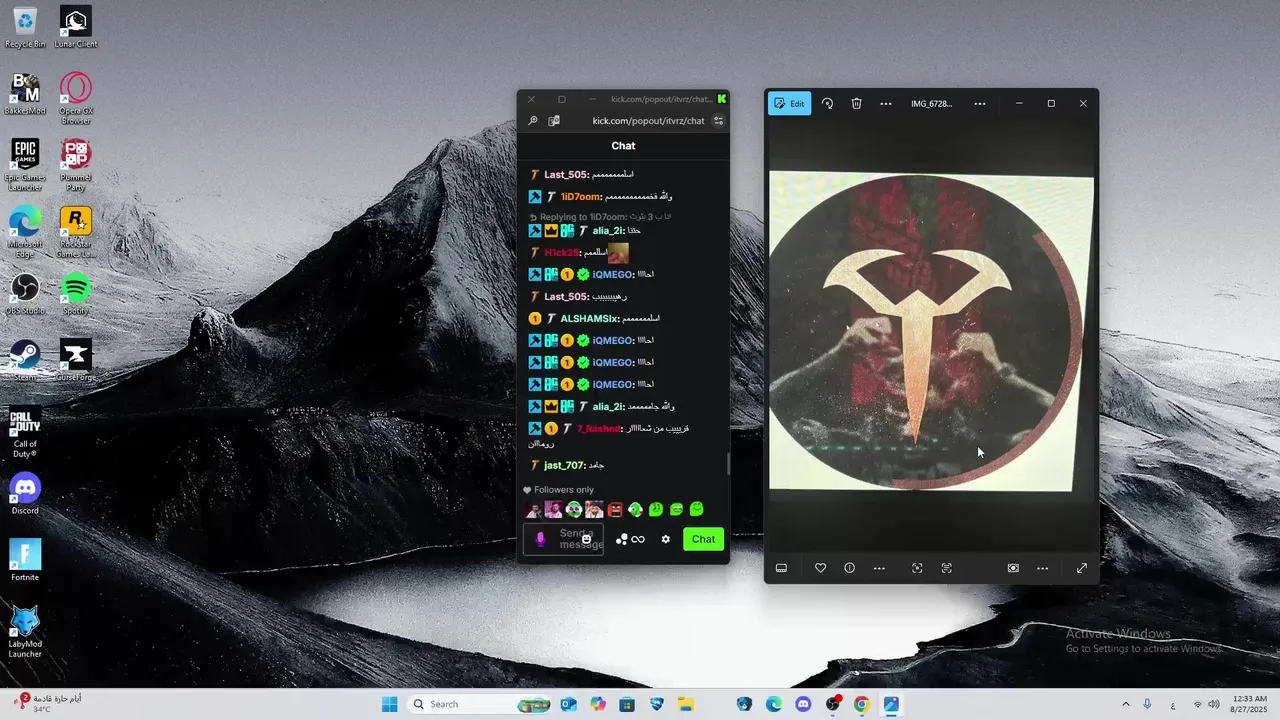Open OBS Studio desktop shortcut
This screenshot has width=1280, height=720.
[25, 294]
